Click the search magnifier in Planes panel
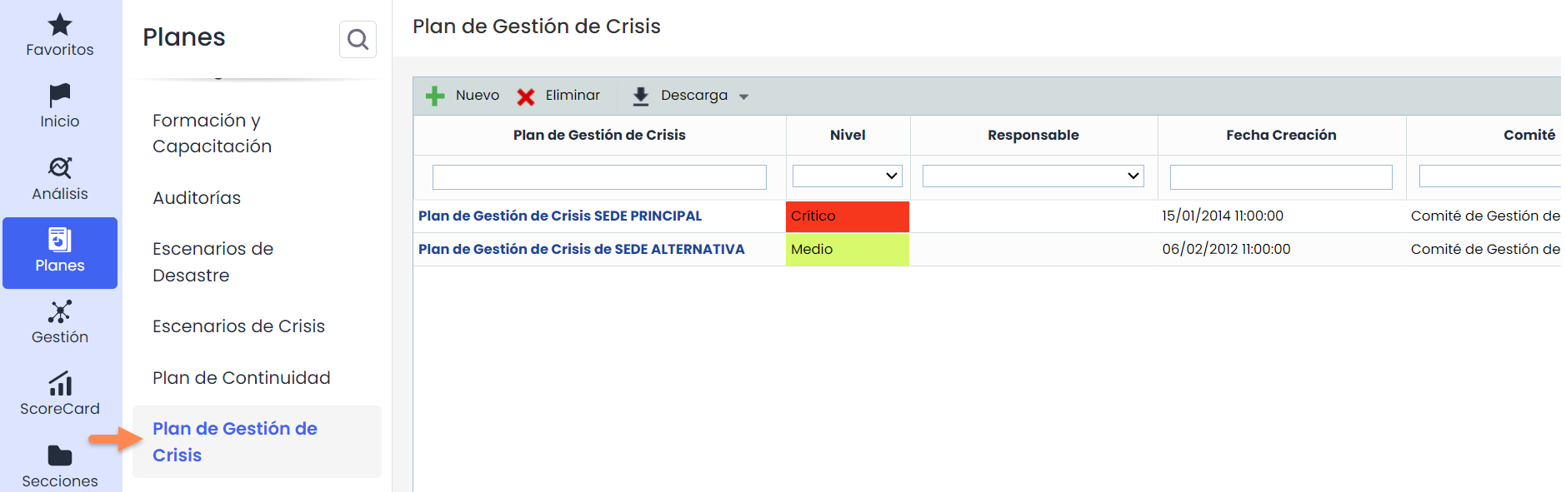The image size is (1565, 492). point(357,40)
